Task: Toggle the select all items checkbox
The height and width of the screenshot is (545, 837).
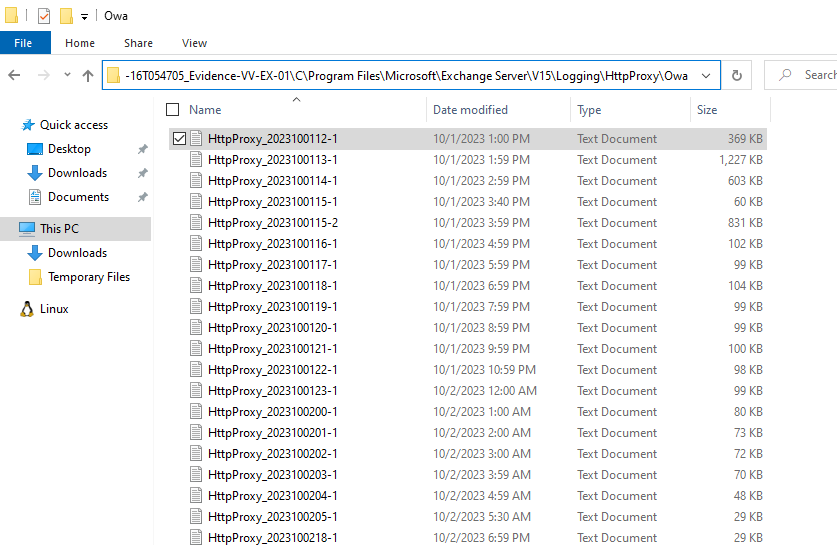Action: click(x=172, y=109)
